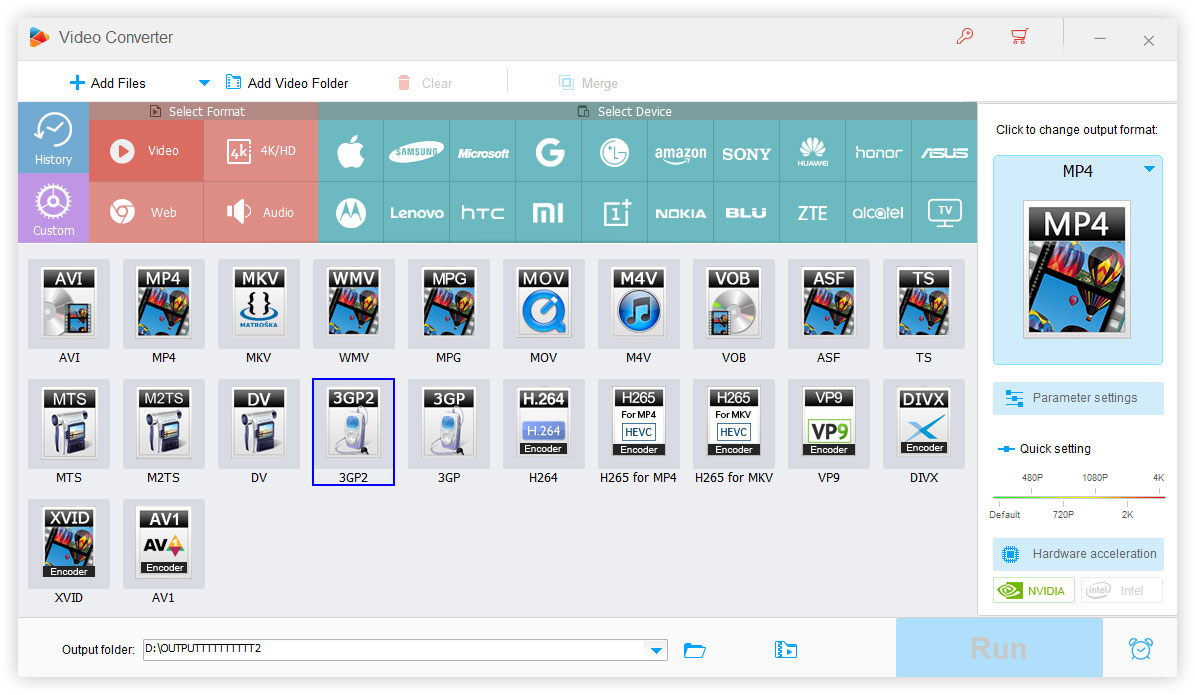Select the Apple device category
Viewport: 1195px width, 695px height.
[351, 151]
